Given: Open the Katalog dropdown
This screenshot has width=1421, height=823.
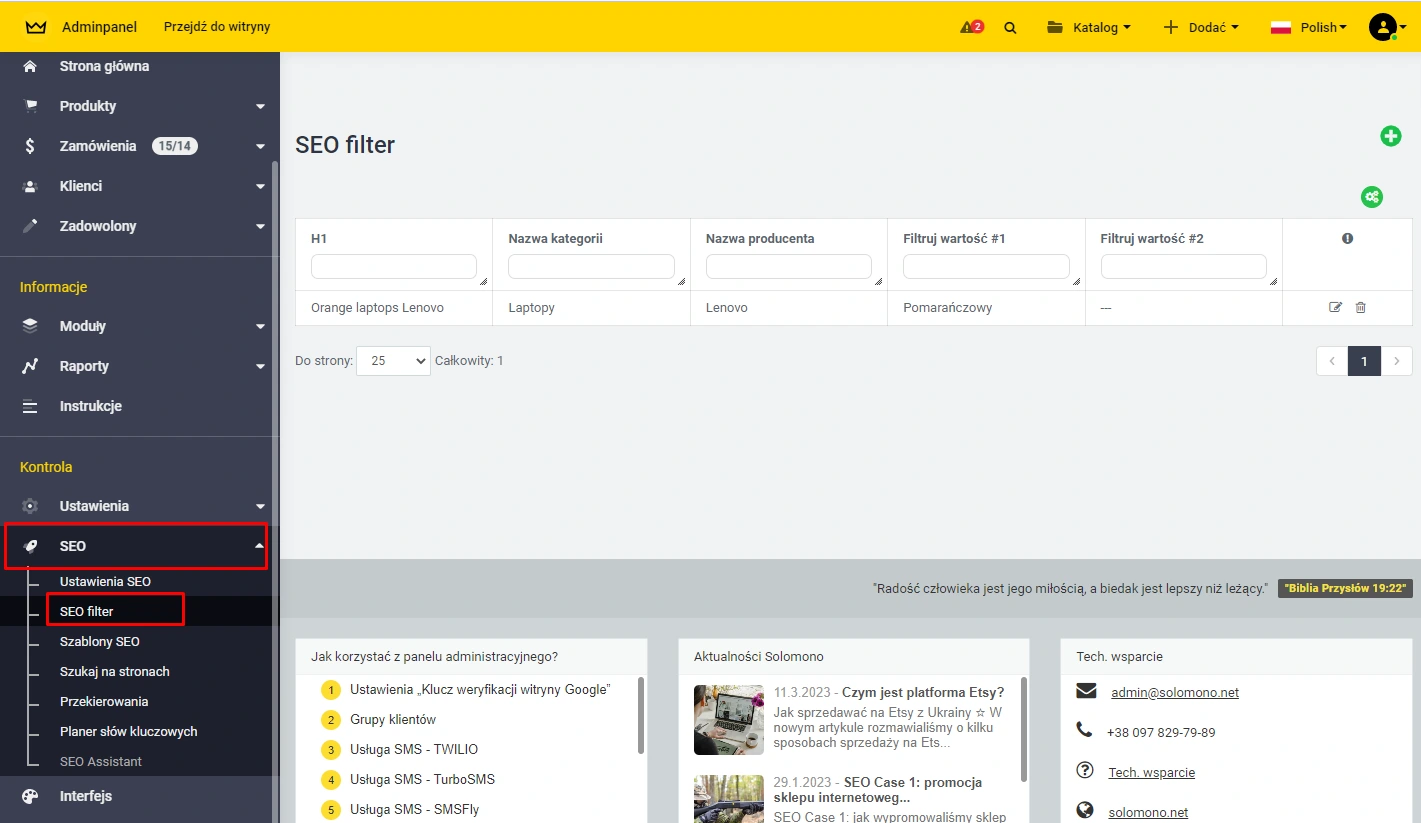Looking at the screenshot, I should point(1089,27).
